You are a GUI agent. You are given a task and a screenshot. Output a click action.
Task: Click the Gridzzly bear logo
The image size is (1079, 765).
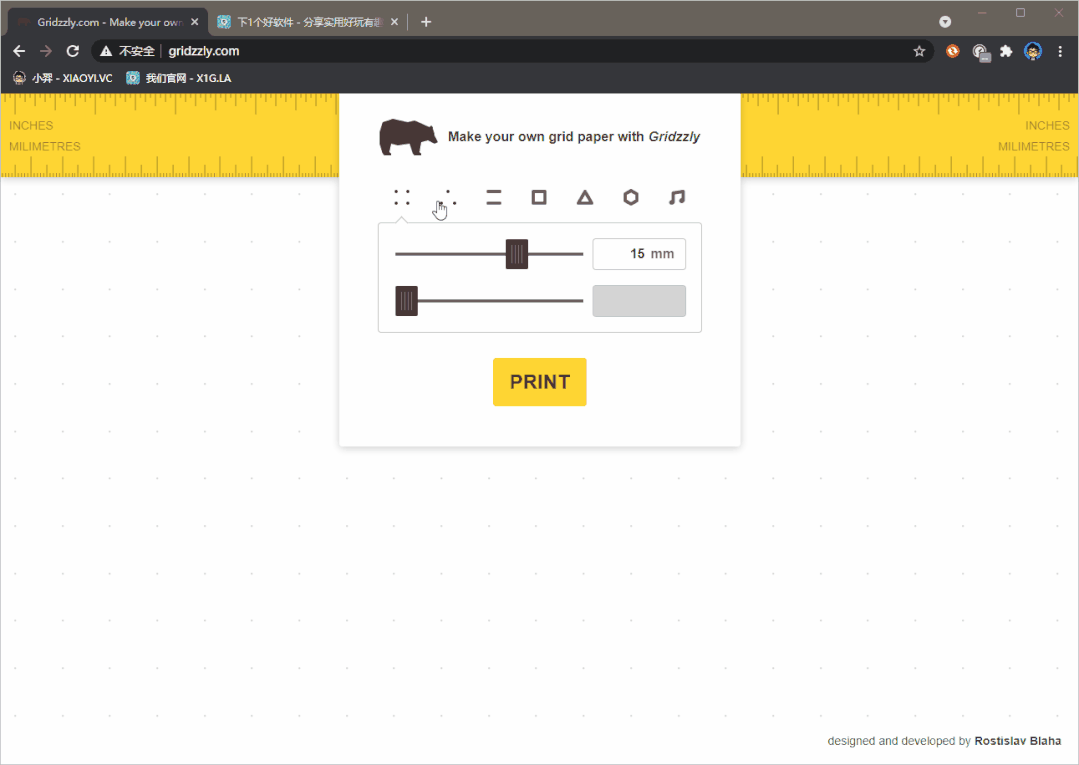[408, 137]
